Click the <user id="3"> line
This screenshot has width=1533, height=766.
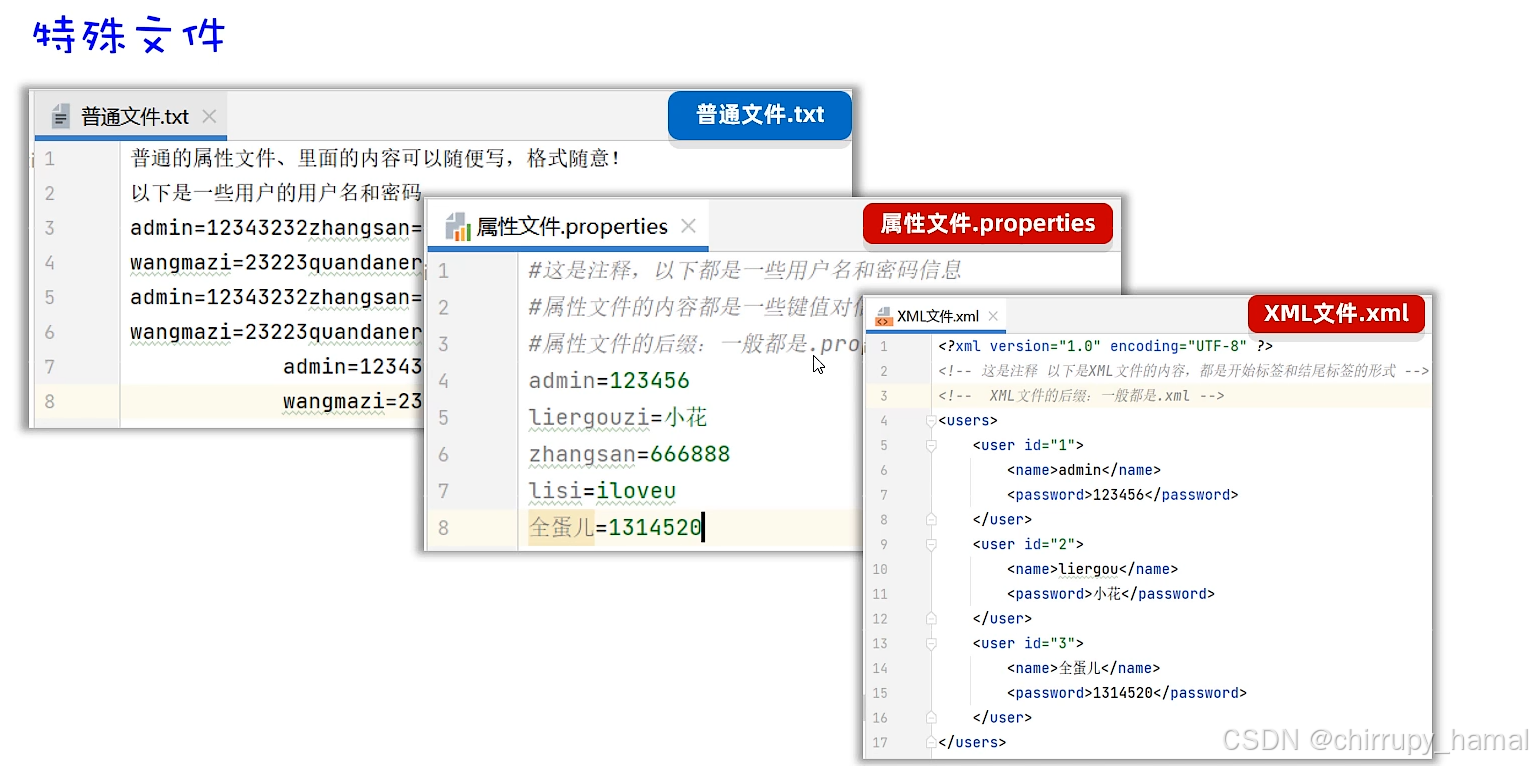click(1028, 643)
